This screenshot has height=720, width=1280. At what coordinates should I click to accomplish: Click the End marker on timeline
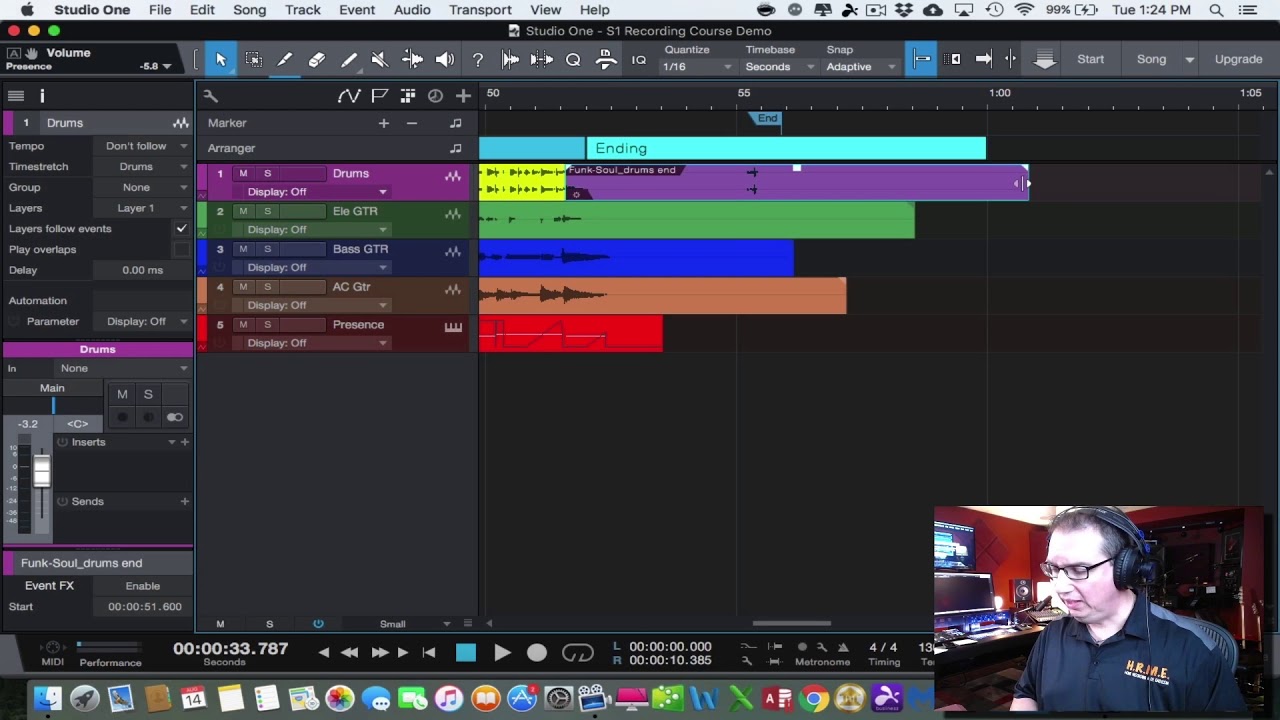coord(767,119)
